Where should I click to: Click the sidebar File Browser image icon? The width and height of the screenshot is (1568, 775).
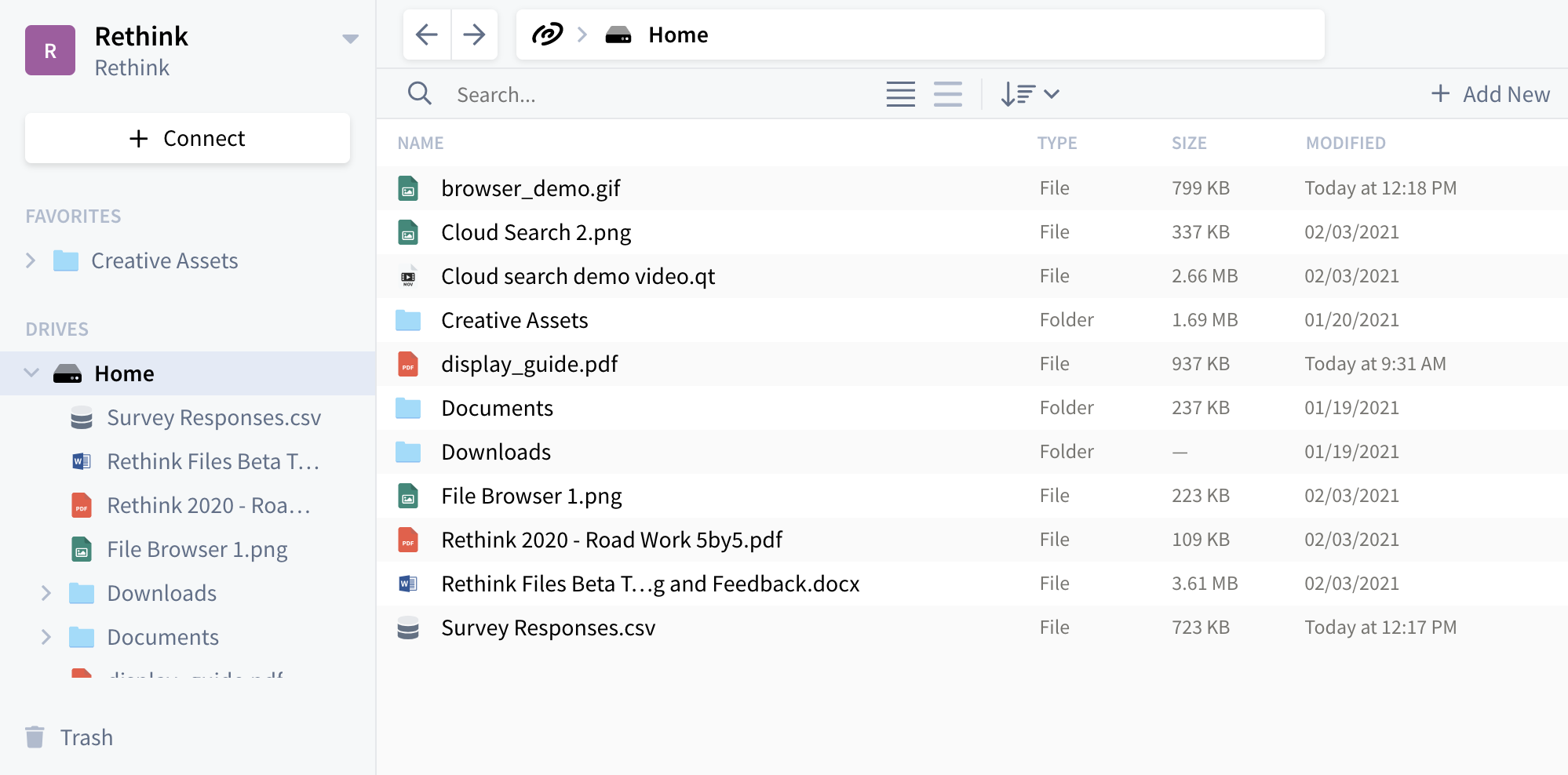82,549
